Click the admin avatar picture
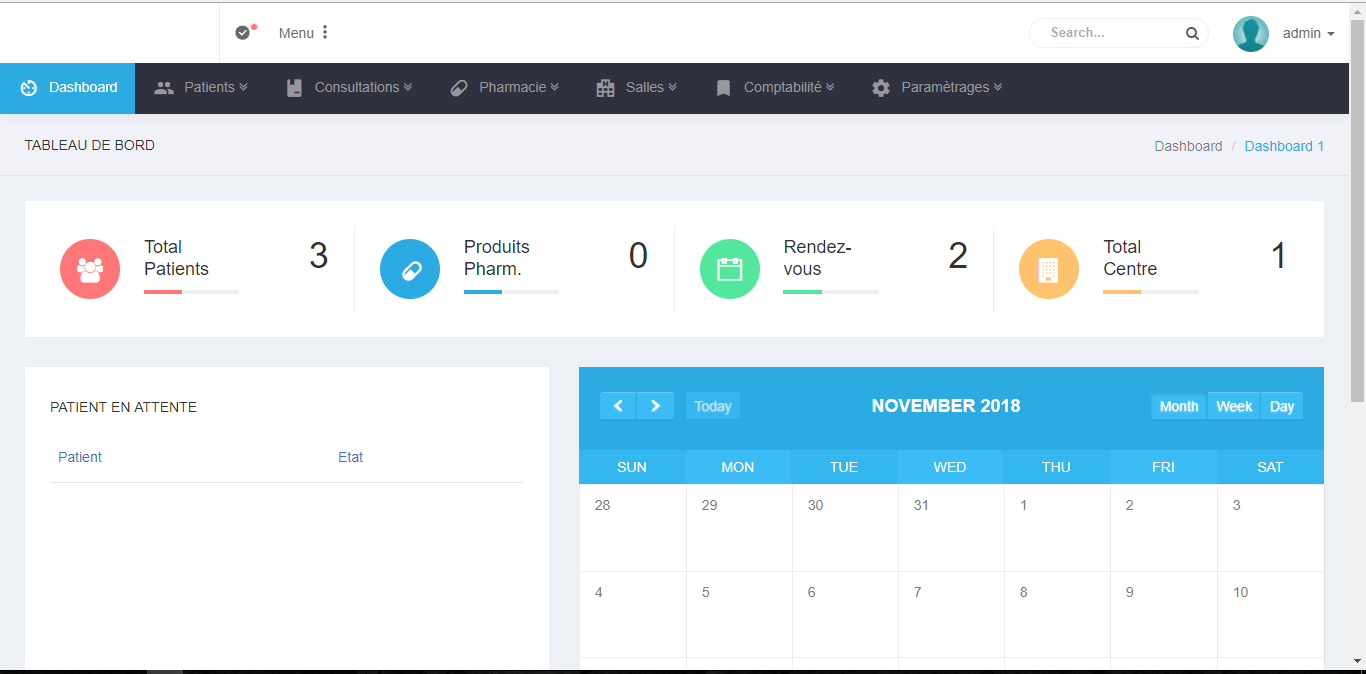 coord(1250,34)
